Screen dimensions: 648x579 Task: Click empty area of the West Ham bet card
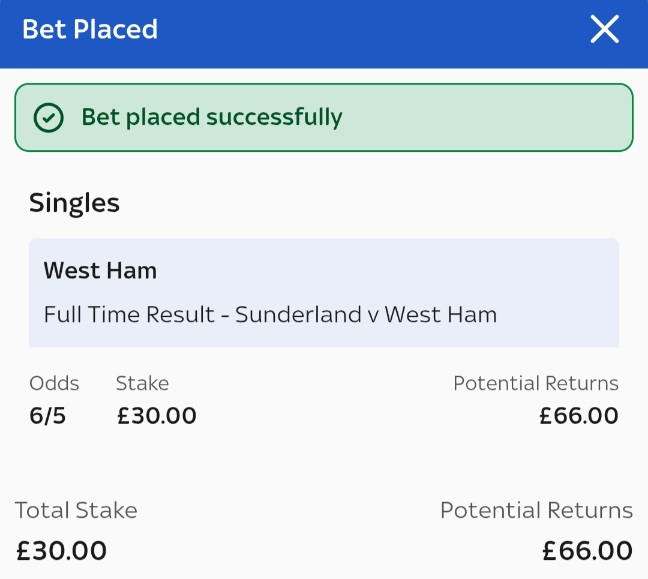pyautogui.click(x=450, y=270)
